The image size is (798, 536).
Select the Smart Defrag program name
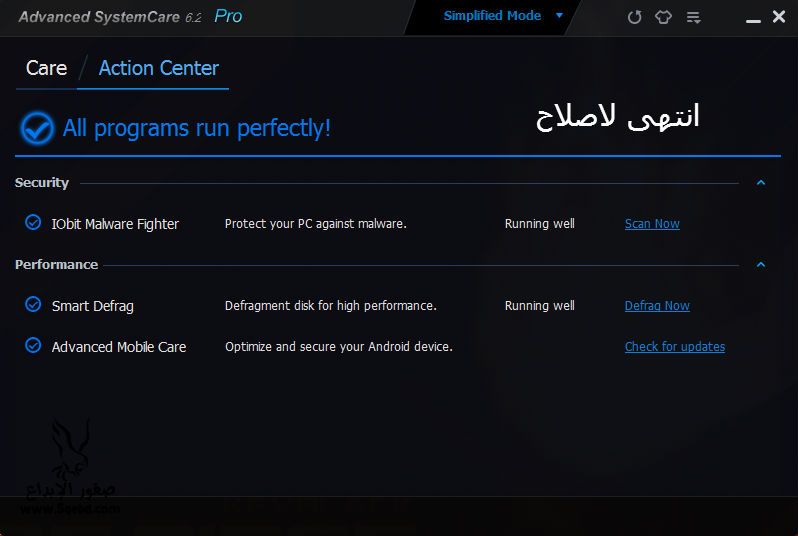[x=92, y=306]
